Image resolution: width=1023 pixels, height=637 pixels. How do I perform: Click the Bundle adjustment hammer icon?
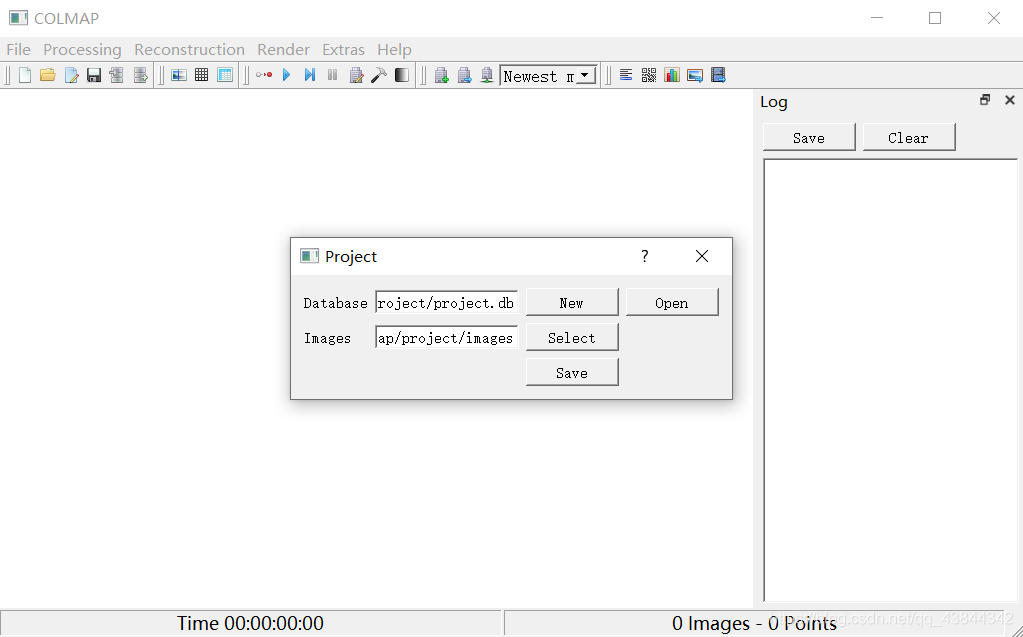pyautogui.click(x=379, y=75)
